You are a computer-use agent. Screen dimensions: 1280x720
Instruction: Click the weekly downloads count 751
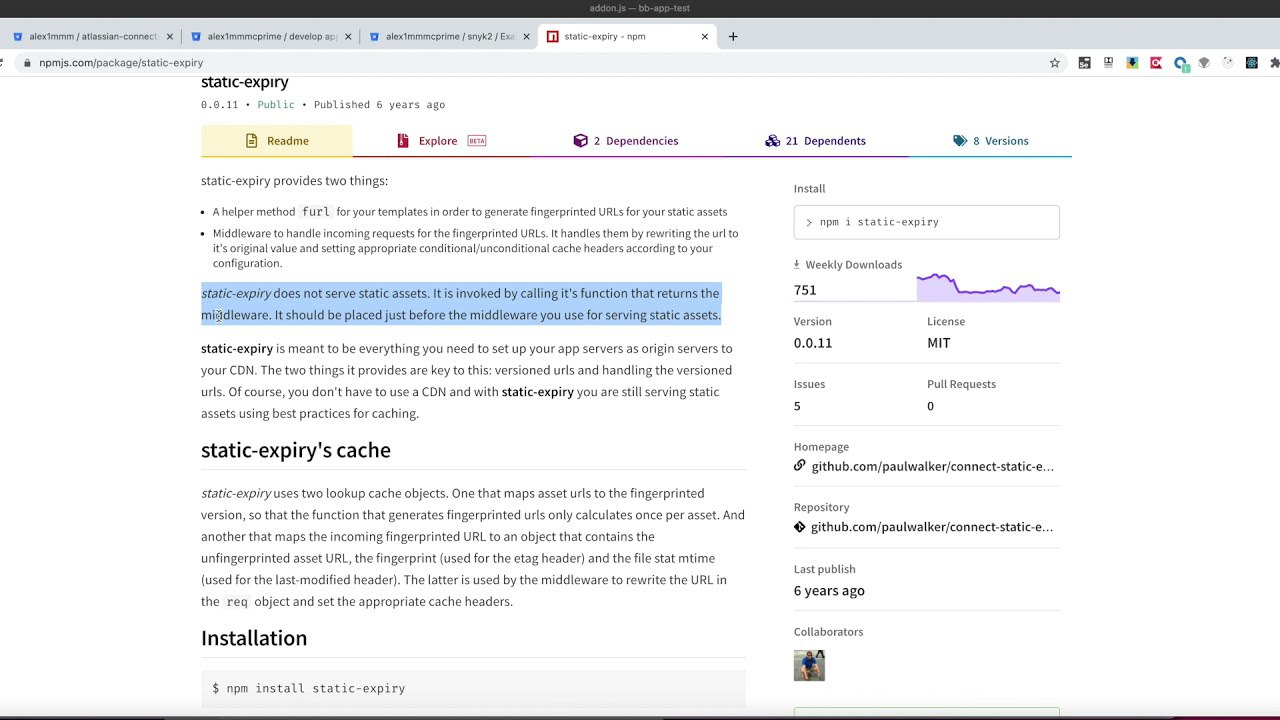pos(805,290)
